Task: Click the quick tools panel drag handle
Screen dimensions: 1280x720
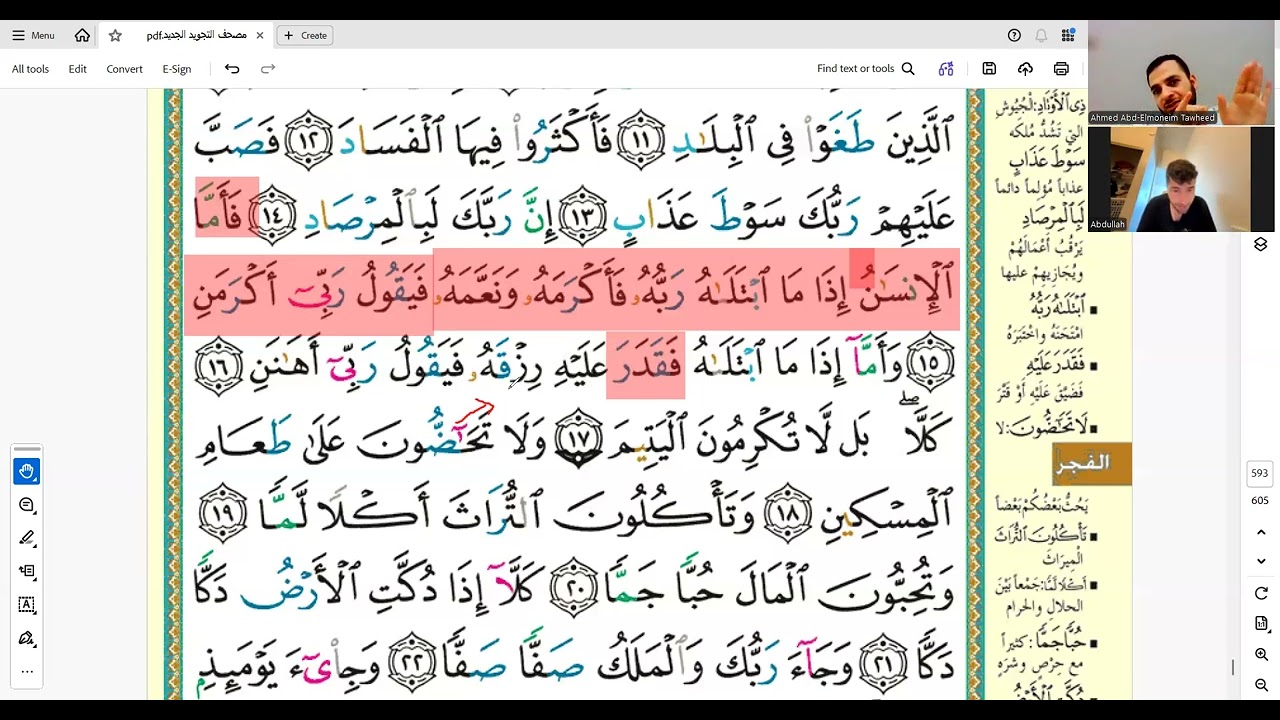Action: coord(27,449)
